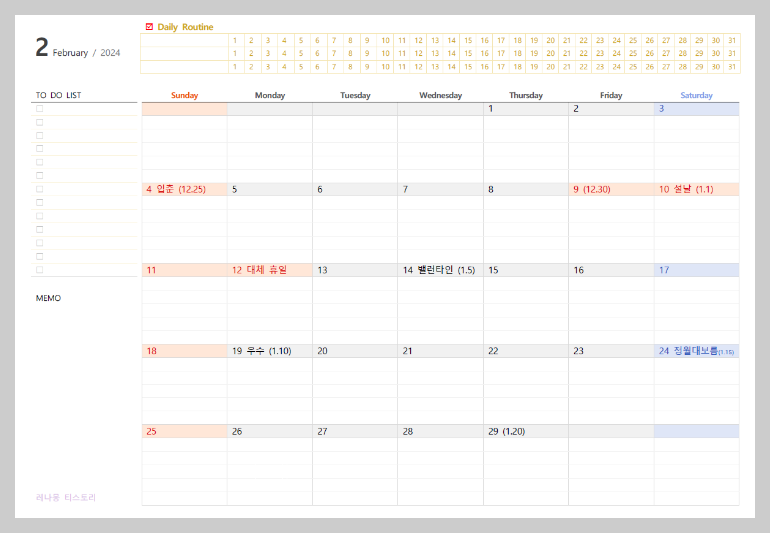Click calendar date 13 under Tuesday
The height and width of the screenshot is (533, 770).
pyautogui.click(x=322, y=270)
